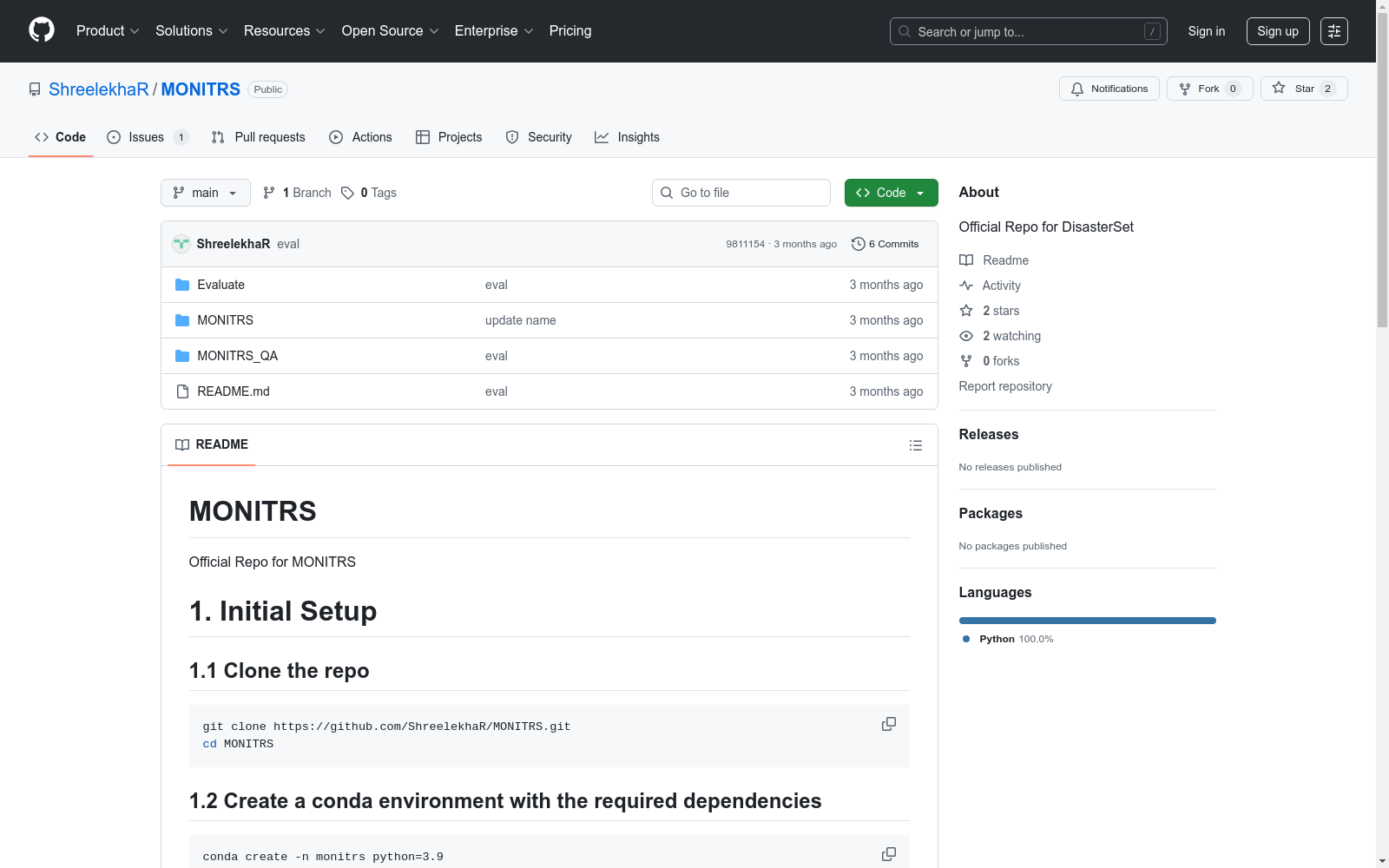
Task: Click the commits history clock icon
Action: 858,244
